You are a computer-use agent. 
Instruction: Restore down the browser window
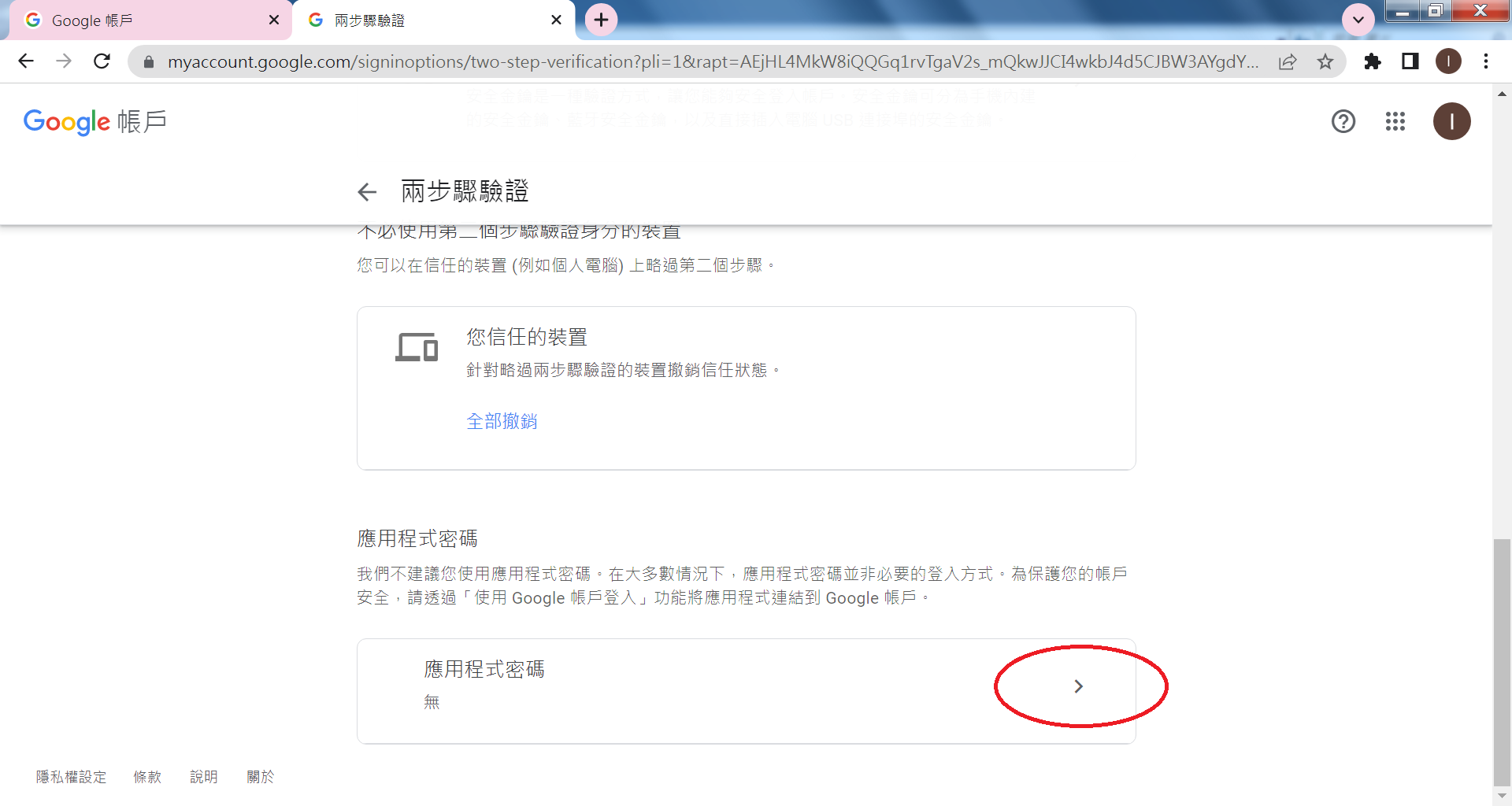click(1435, 11)
